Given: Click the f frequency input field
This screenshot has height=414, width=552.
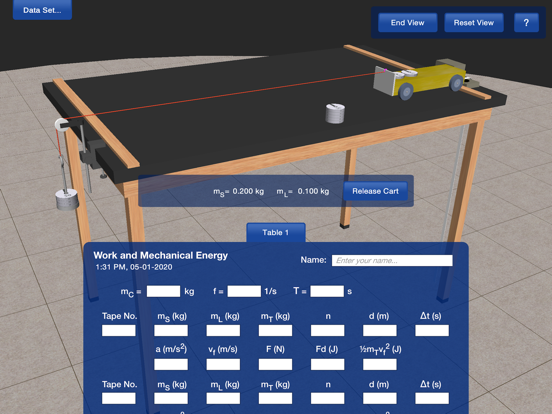Looking at the screenshot, I should pos(244,291).
